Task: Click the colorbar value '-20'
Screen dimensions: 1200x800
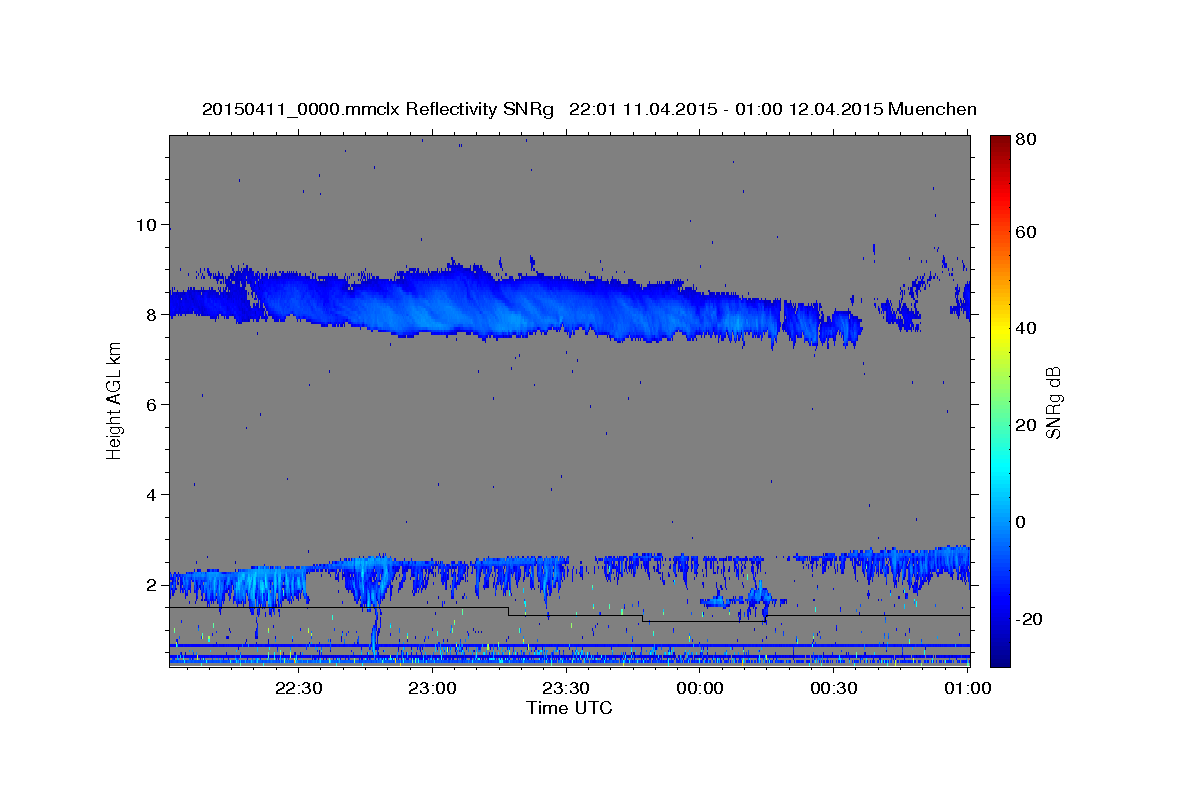Action: (x=1028, y=619)
